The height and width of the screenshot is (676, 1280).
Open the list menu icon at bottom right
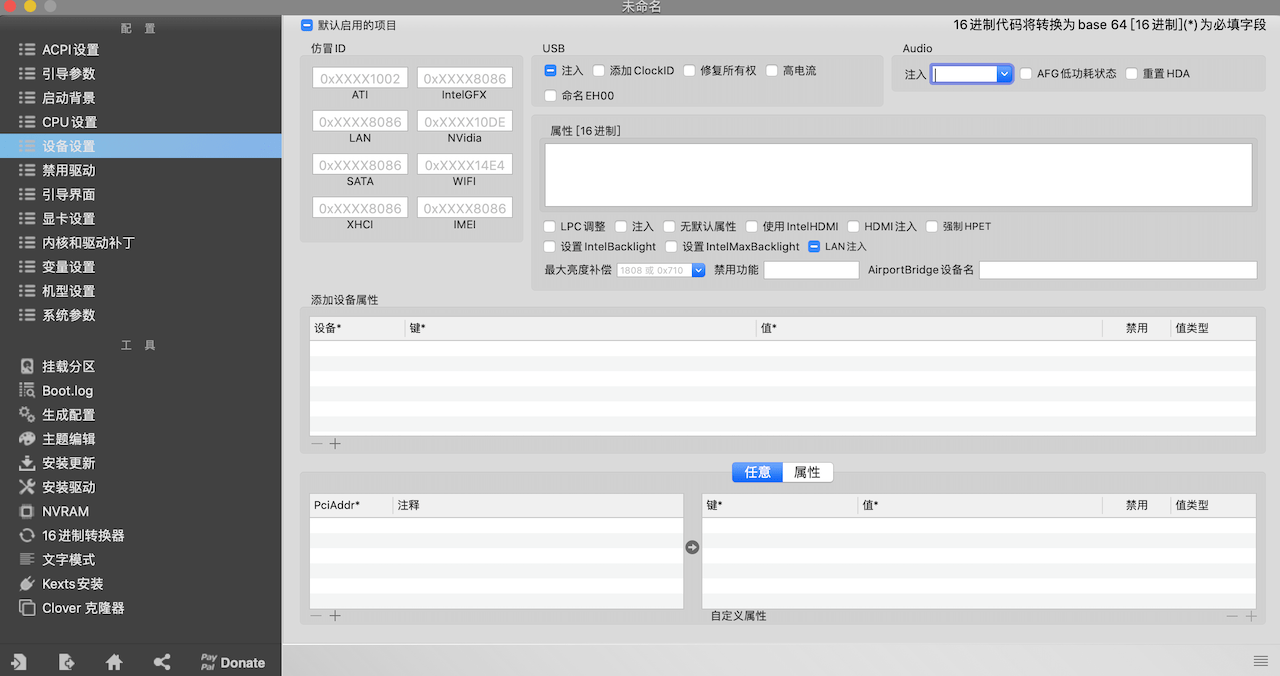[x=1260, y=661]
